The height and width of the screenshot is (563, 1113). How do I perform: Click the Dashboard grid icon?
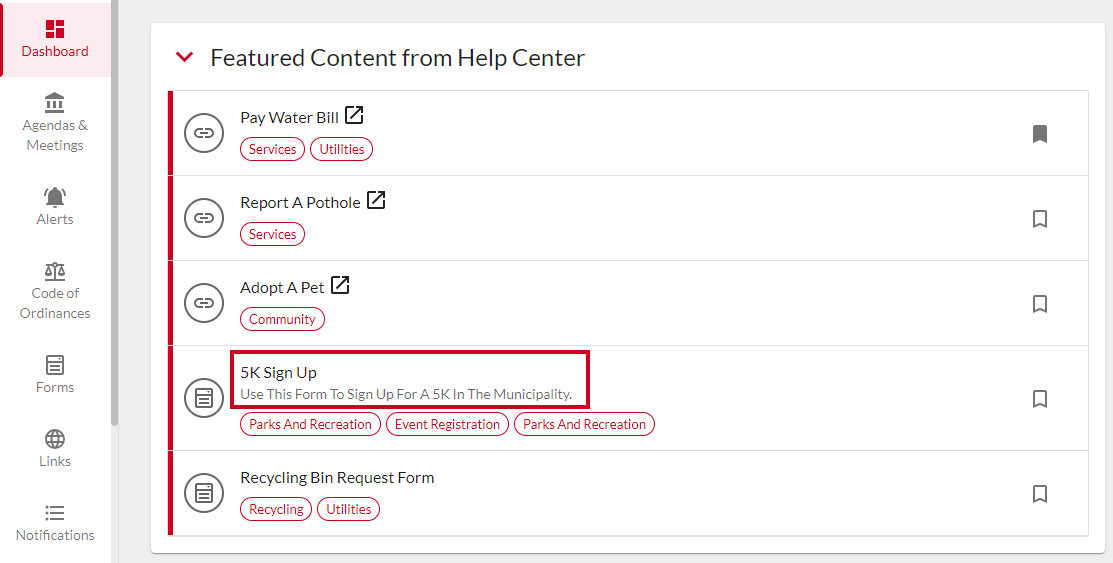click(55, 28)
